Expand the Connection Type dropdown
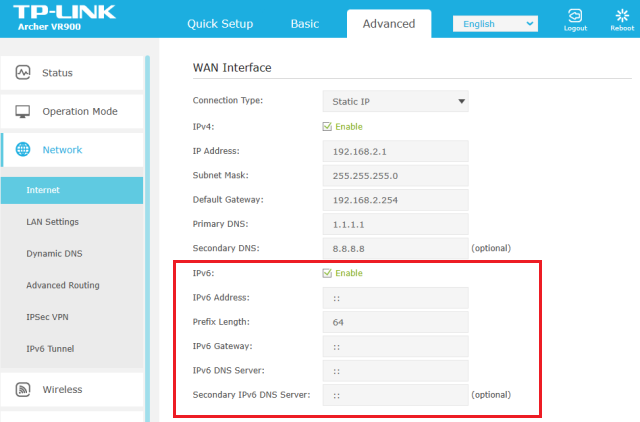The width and height of the screenshot is (640, 422). (x=395, y=102)
